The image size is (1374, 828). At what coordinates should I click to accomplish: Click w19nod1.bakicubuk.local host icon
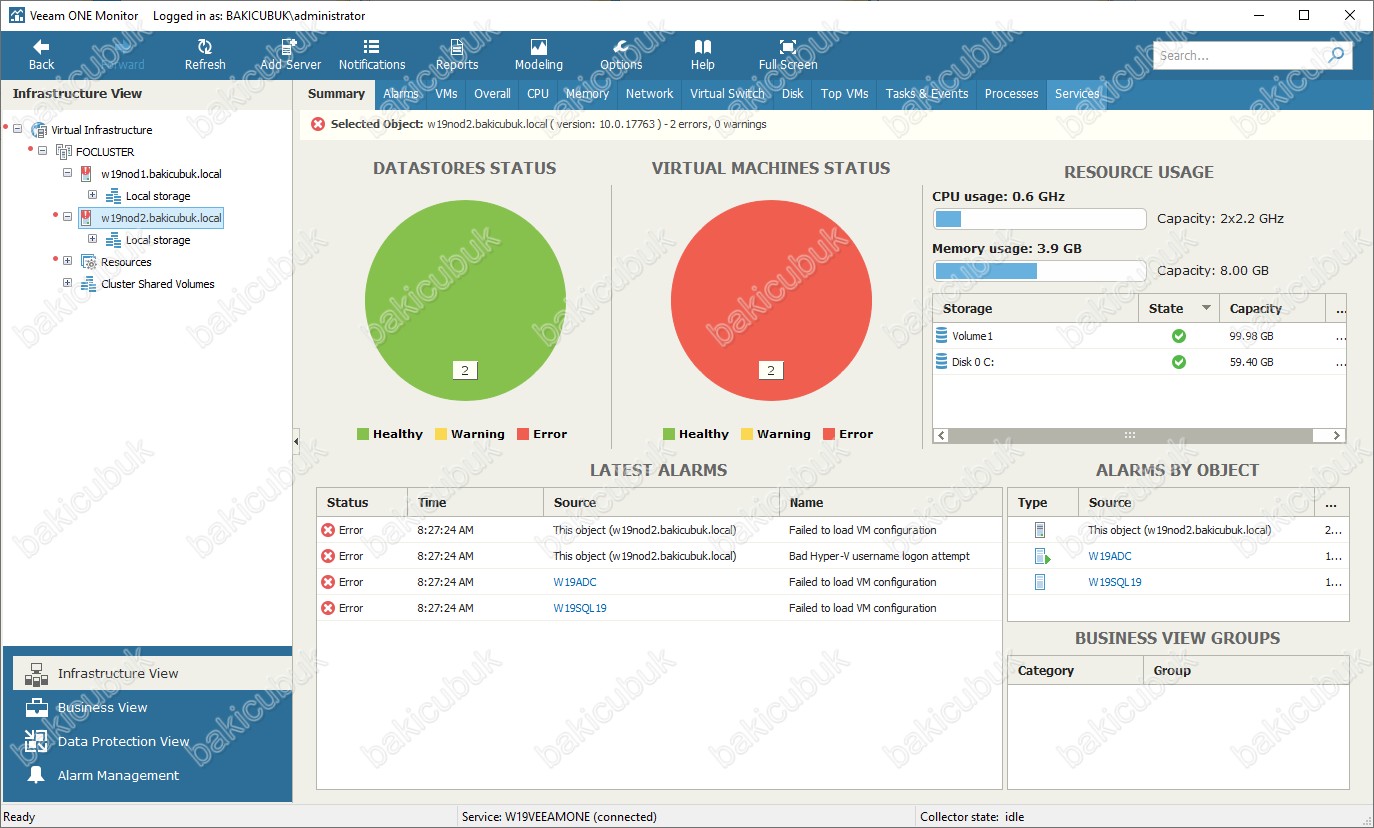(x=87, y=174)
